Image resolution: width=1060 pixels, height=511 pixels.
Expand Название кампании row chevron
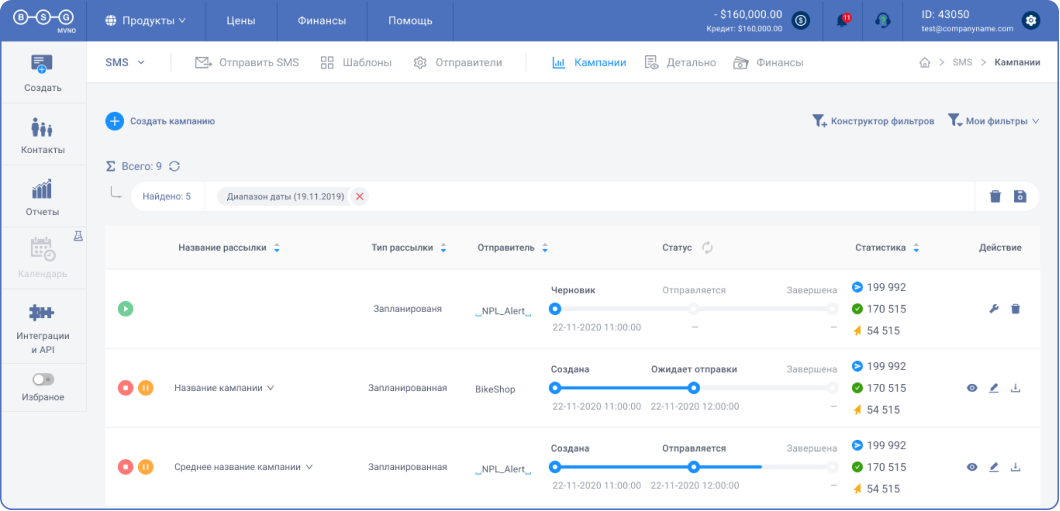point(270,388)
